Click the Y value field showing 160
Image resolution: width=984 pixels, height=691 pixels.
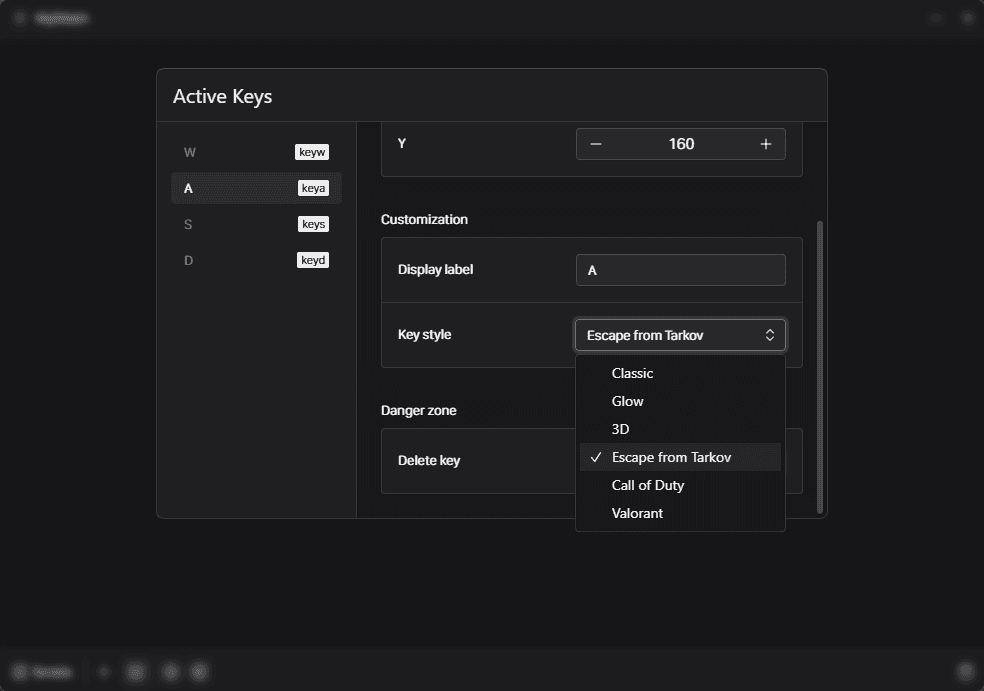pyautogui.click(x=681, y=144)
